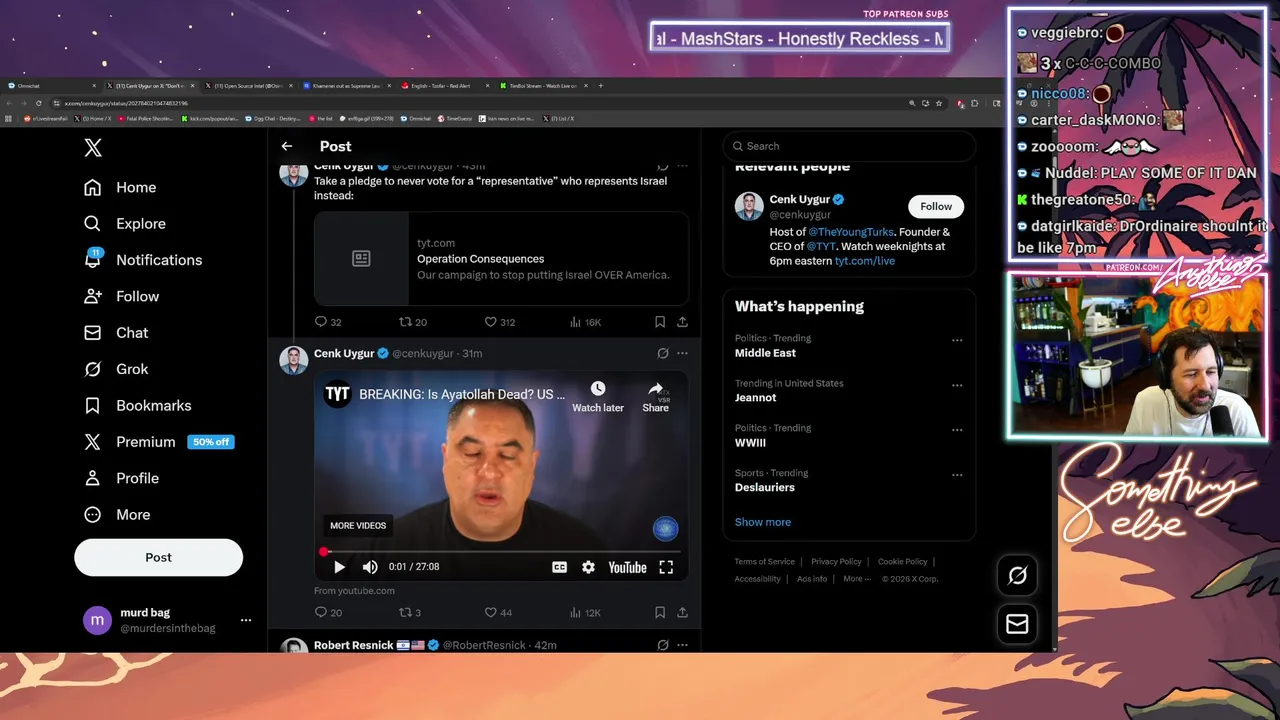The image size is (1280, 720).
Task: Go back using Post header arrow
Action: click(287, 146)
